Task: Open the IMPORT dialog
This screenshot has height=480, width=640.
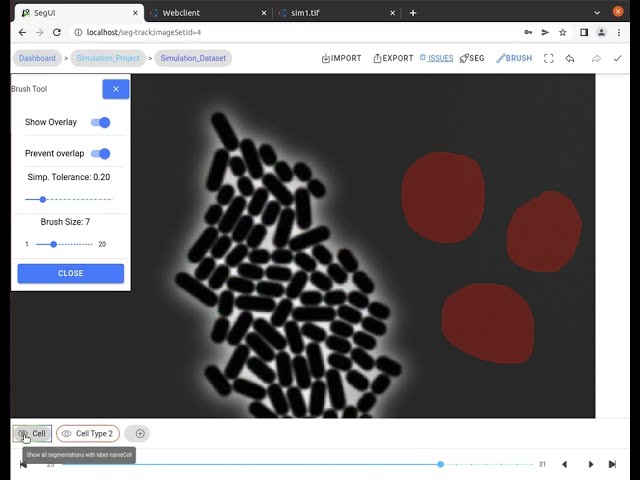Action: coord(341,58)
